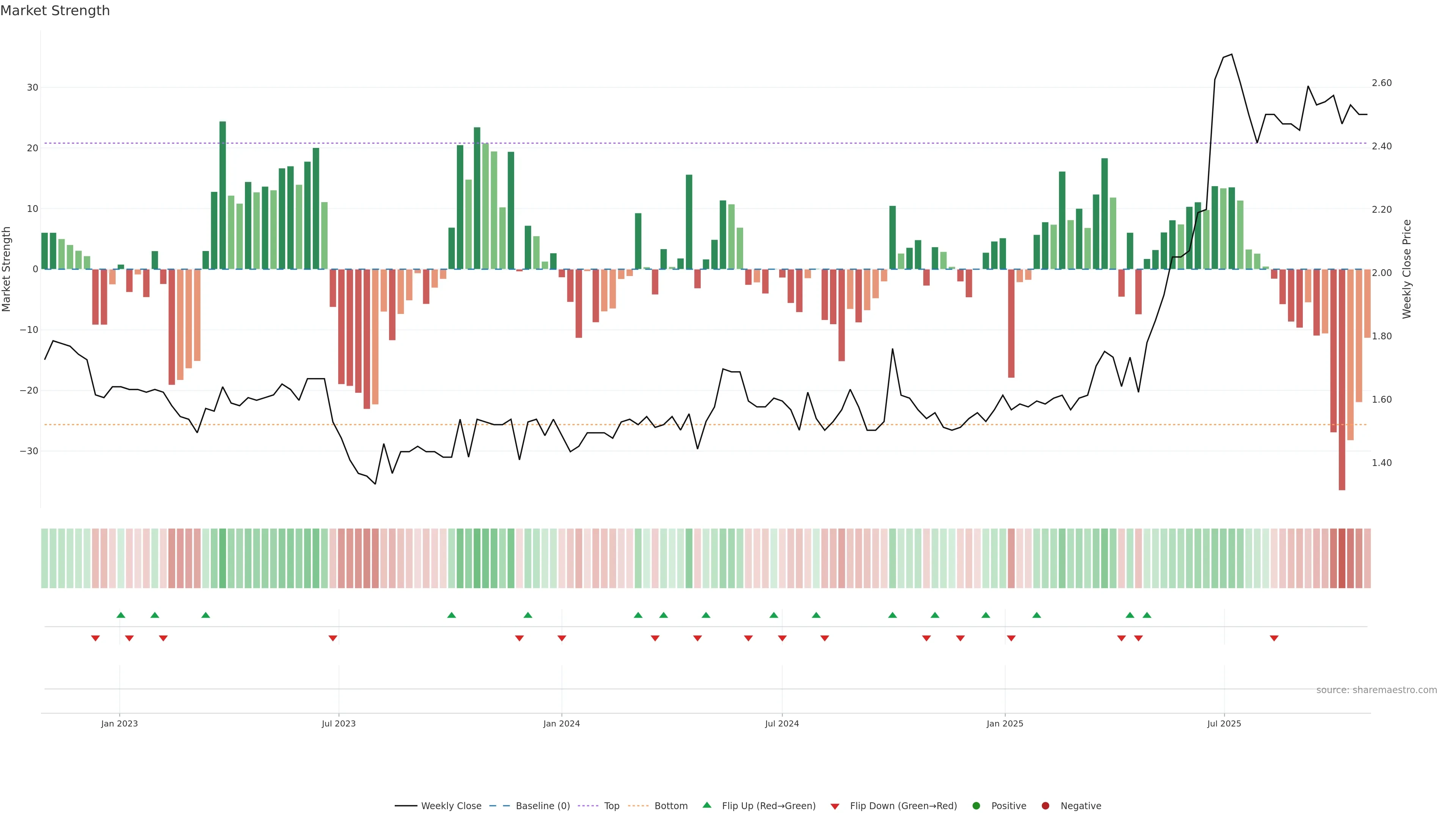Click the red Negative legend dot
Image resolution: width=1456 pixels, height=819 pixels.
point(1045,806)
